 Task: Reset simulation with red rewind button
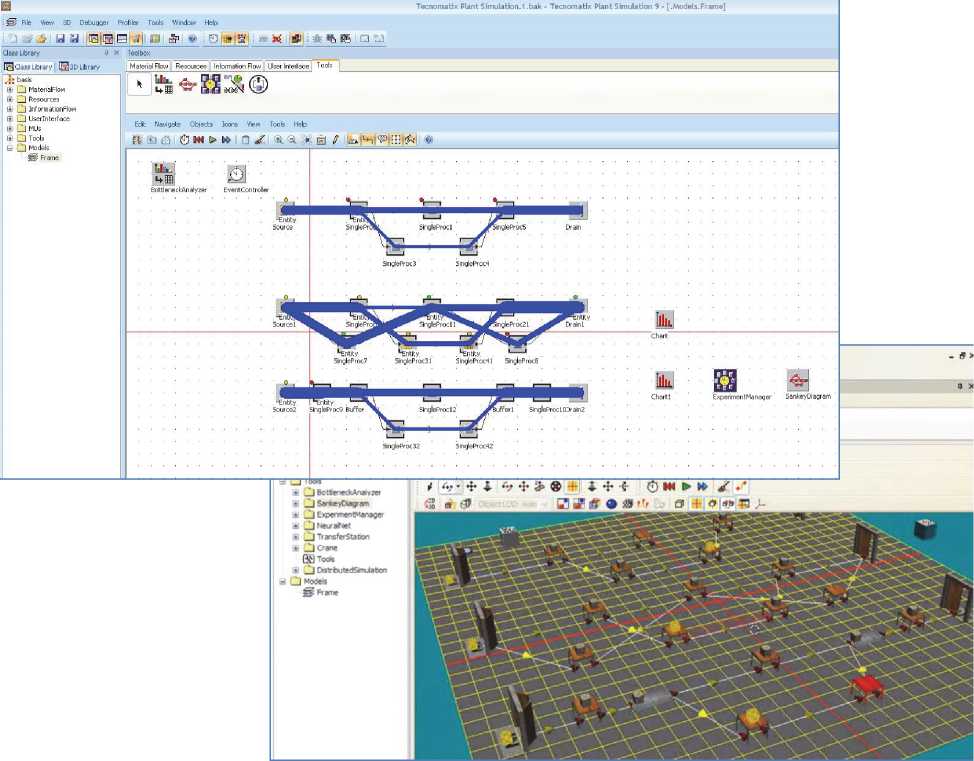[198, 140]
